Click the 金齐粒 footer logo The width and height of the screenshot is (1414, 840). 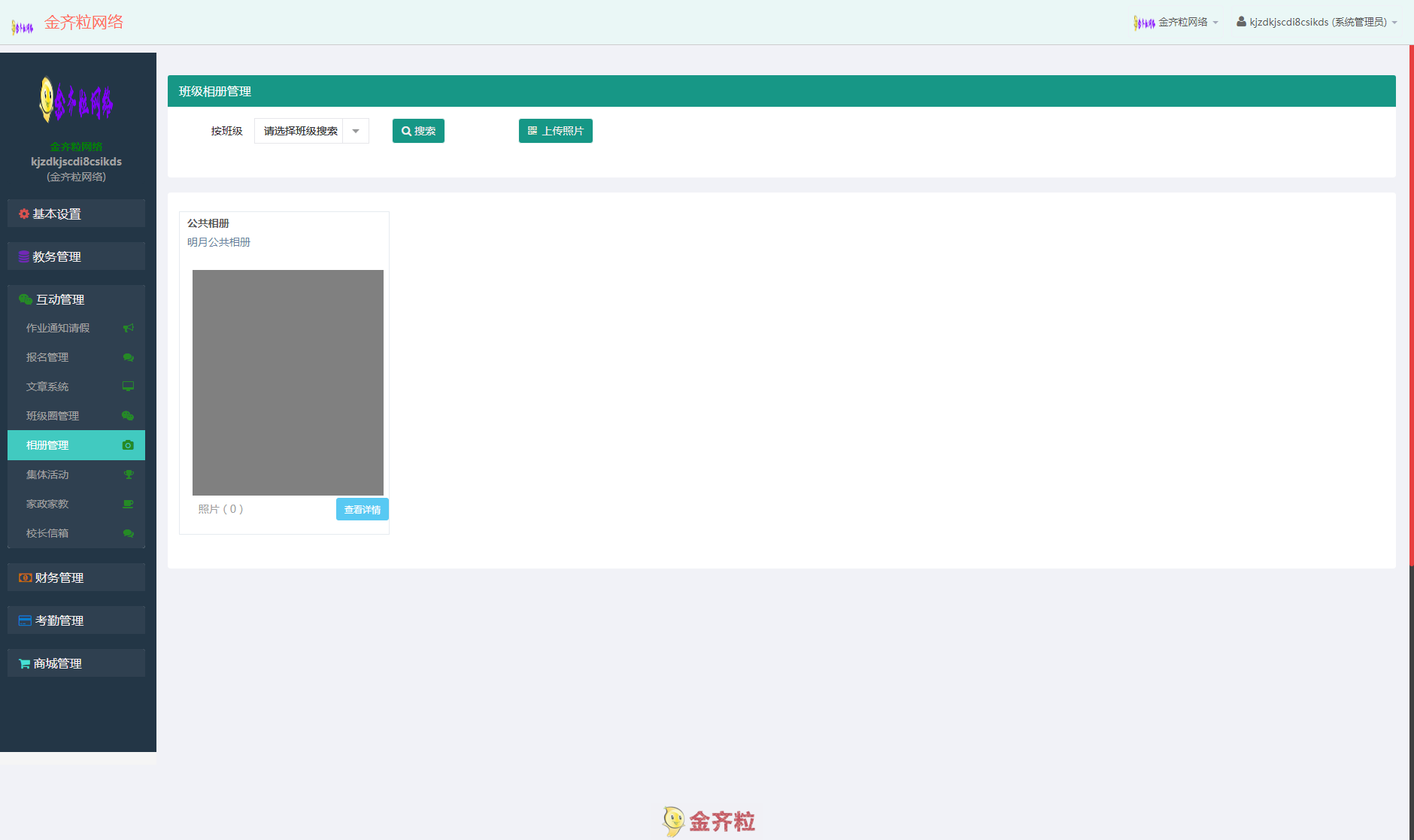709,820
